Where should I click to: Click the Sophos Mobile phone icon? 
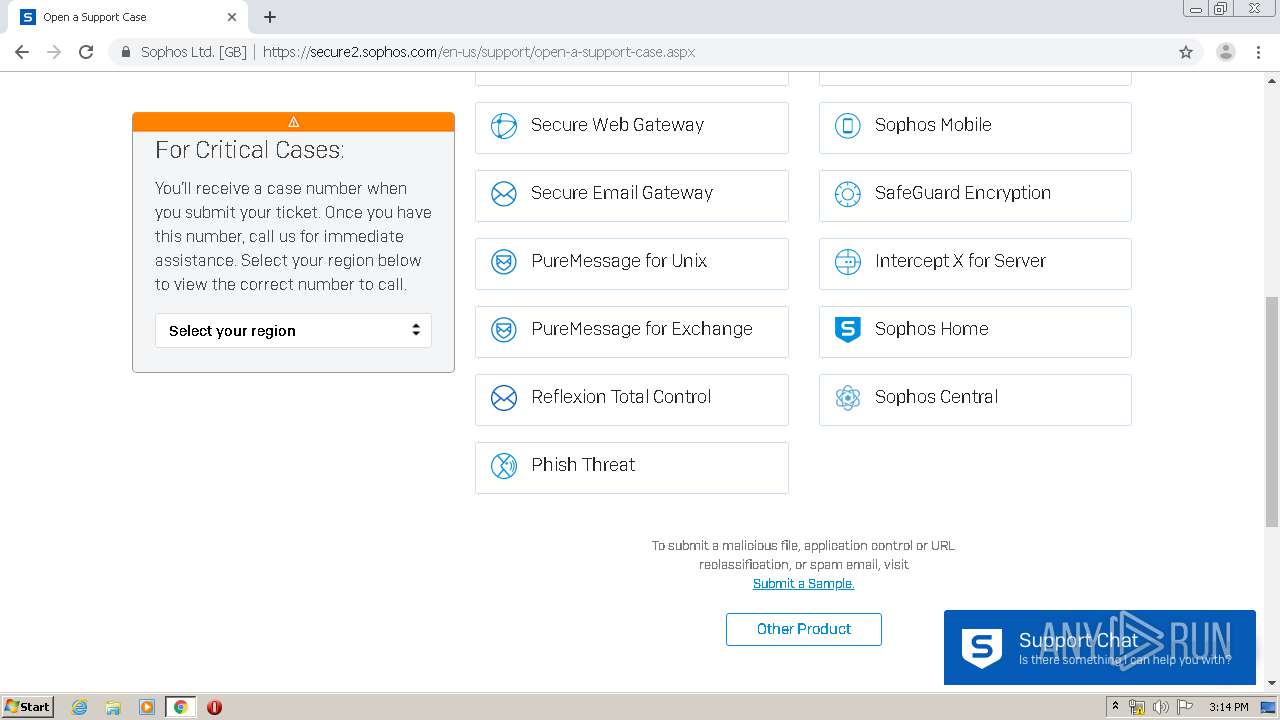(x=848, y=126)
